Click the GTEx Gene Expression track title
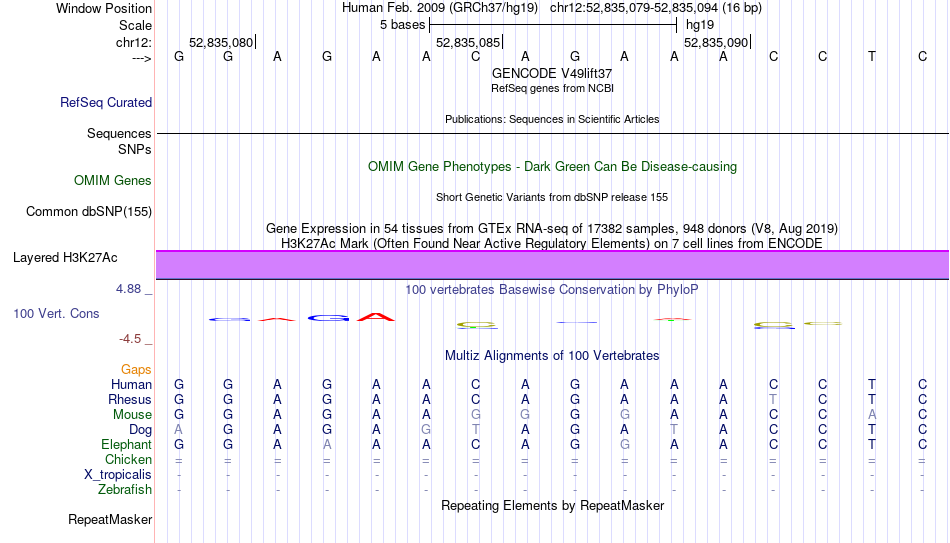The image size is (950, 543). click(552, 228)
